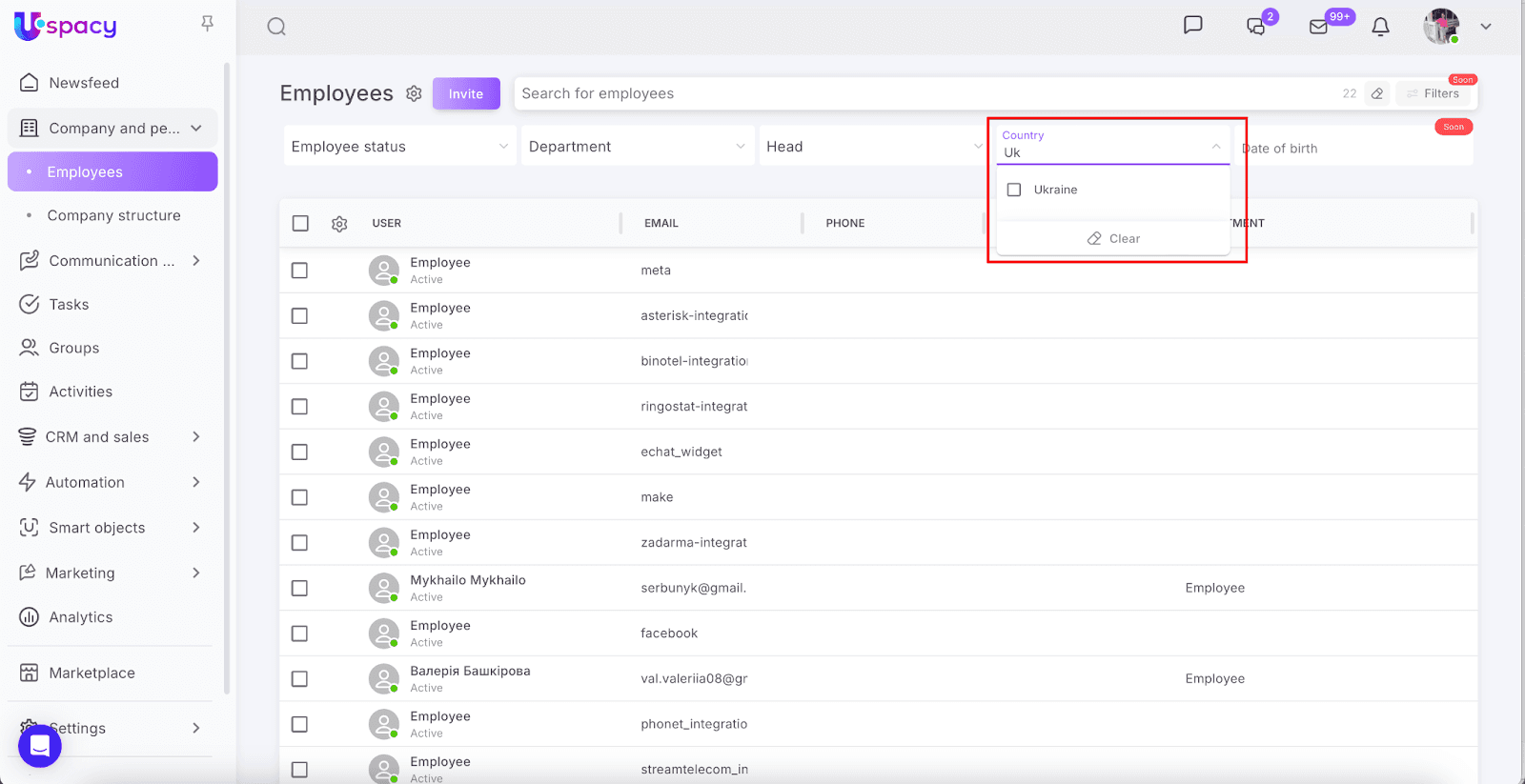Image resolution: width=1525 pixels, height=784 pixels.
Task: Select the checkbox for Mykhailo Mykhailo row
Action: (299, 588)
